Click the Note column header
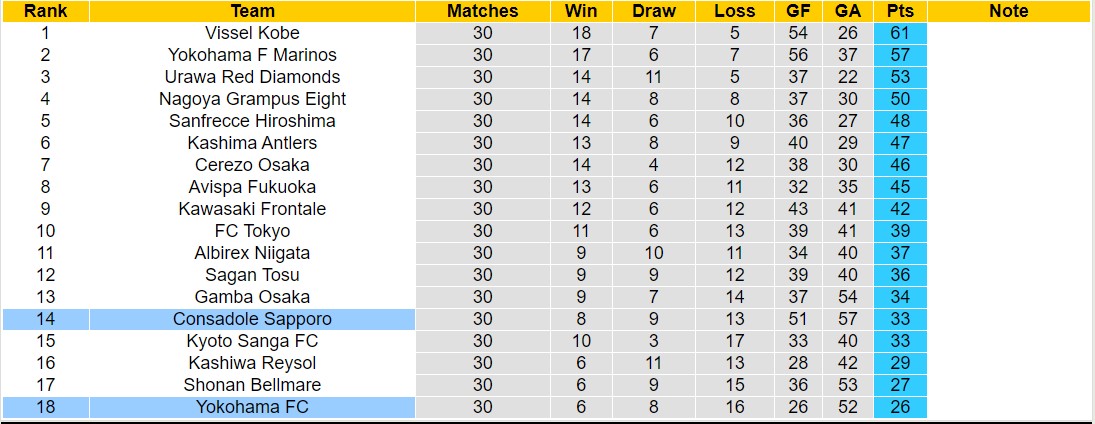 point(1008,11)
